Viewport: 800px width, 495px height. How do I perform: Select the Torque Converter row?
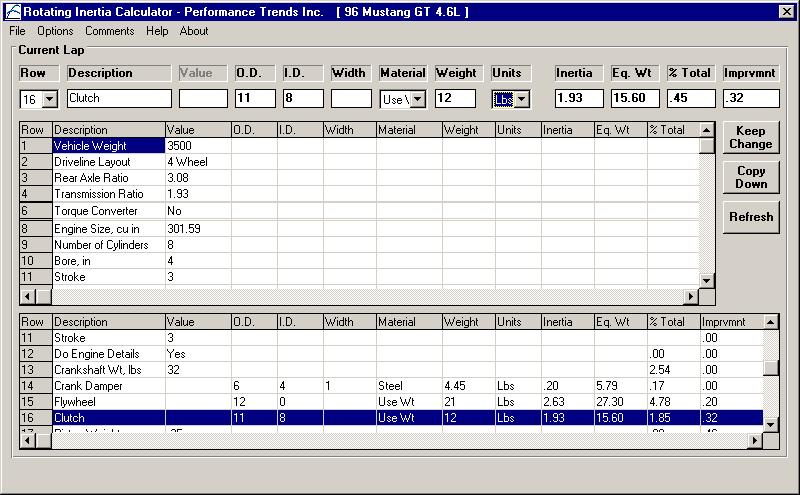click(359, 211)
